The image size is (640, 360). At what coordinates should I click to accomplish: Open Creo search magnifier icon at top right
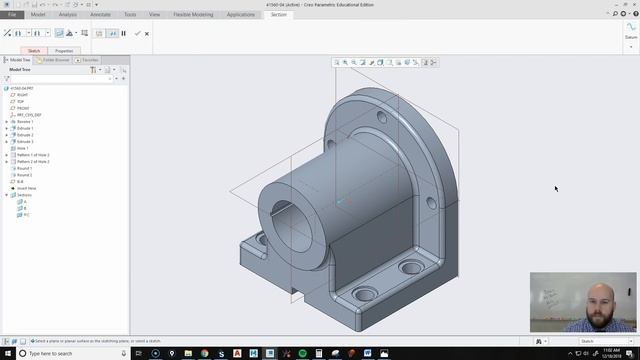615,14
